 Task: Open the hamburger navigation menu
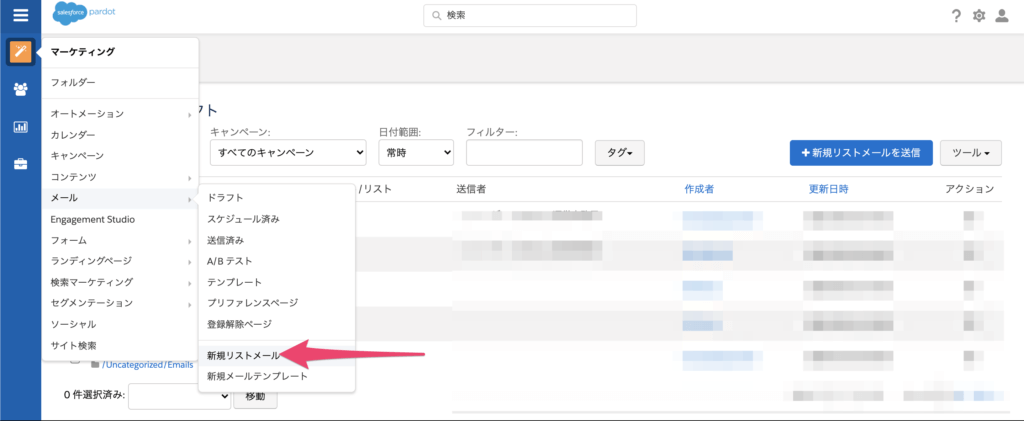click(20, 15)
